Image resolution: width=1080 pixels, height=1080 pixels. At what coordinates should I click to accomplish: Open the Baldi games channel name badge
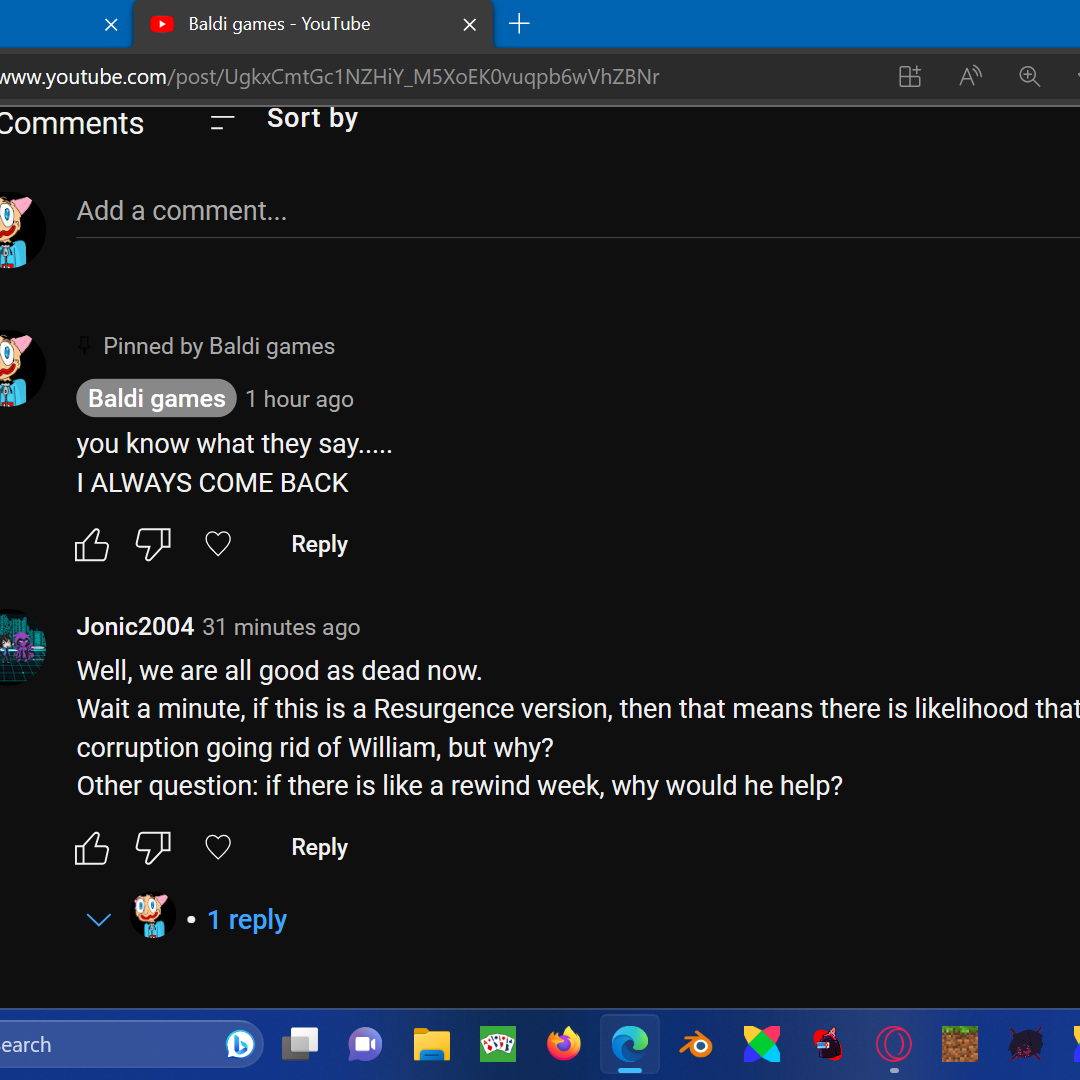pyautogui.click(x=156, y=398)
